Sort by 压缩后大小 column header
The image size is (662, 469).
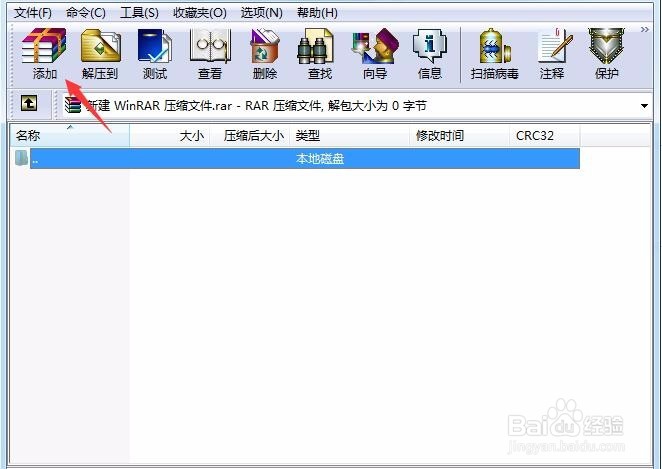(250, 136)
